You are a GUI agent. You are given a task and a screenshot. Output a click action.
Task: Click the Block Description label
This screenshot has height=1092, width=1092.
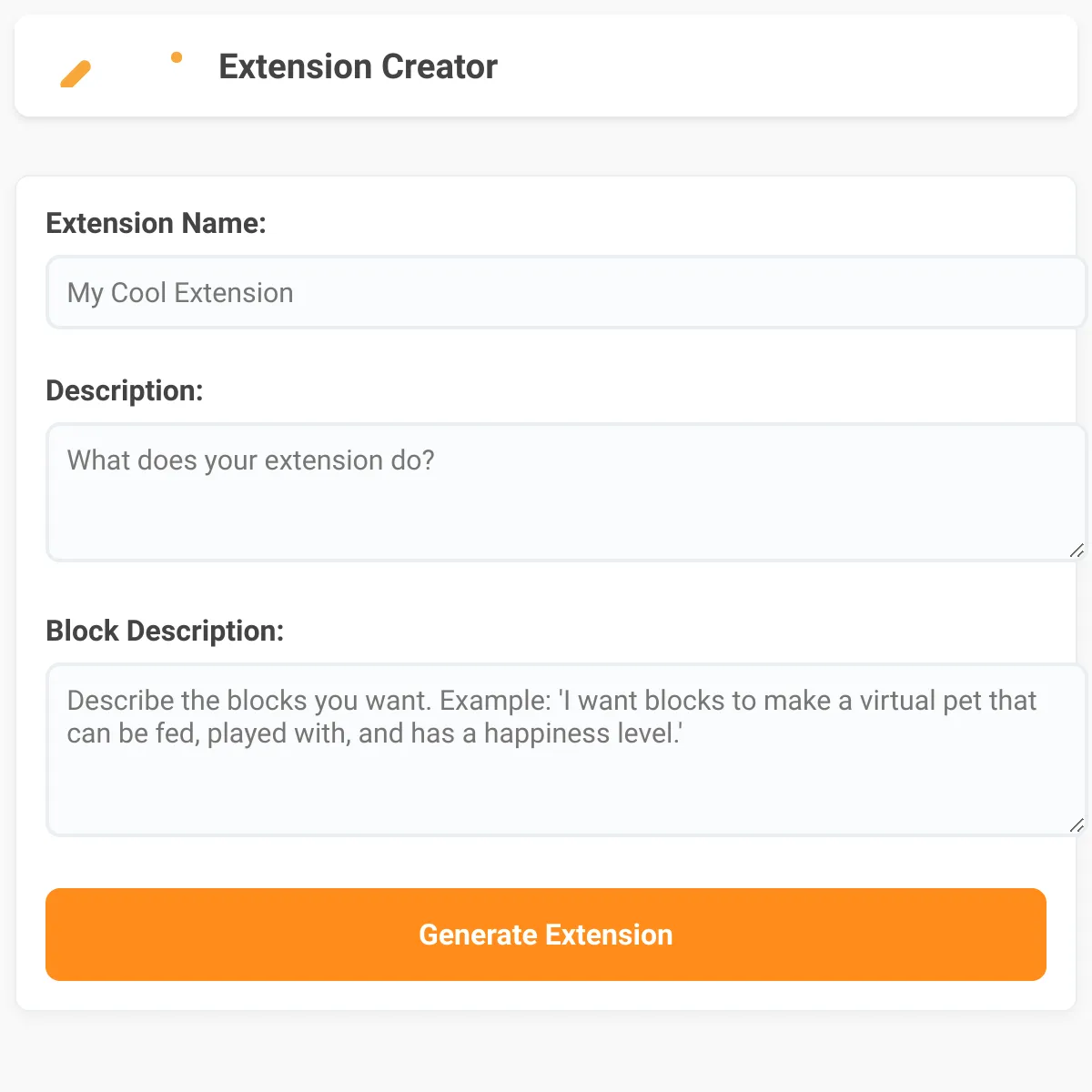click(165, 630)
